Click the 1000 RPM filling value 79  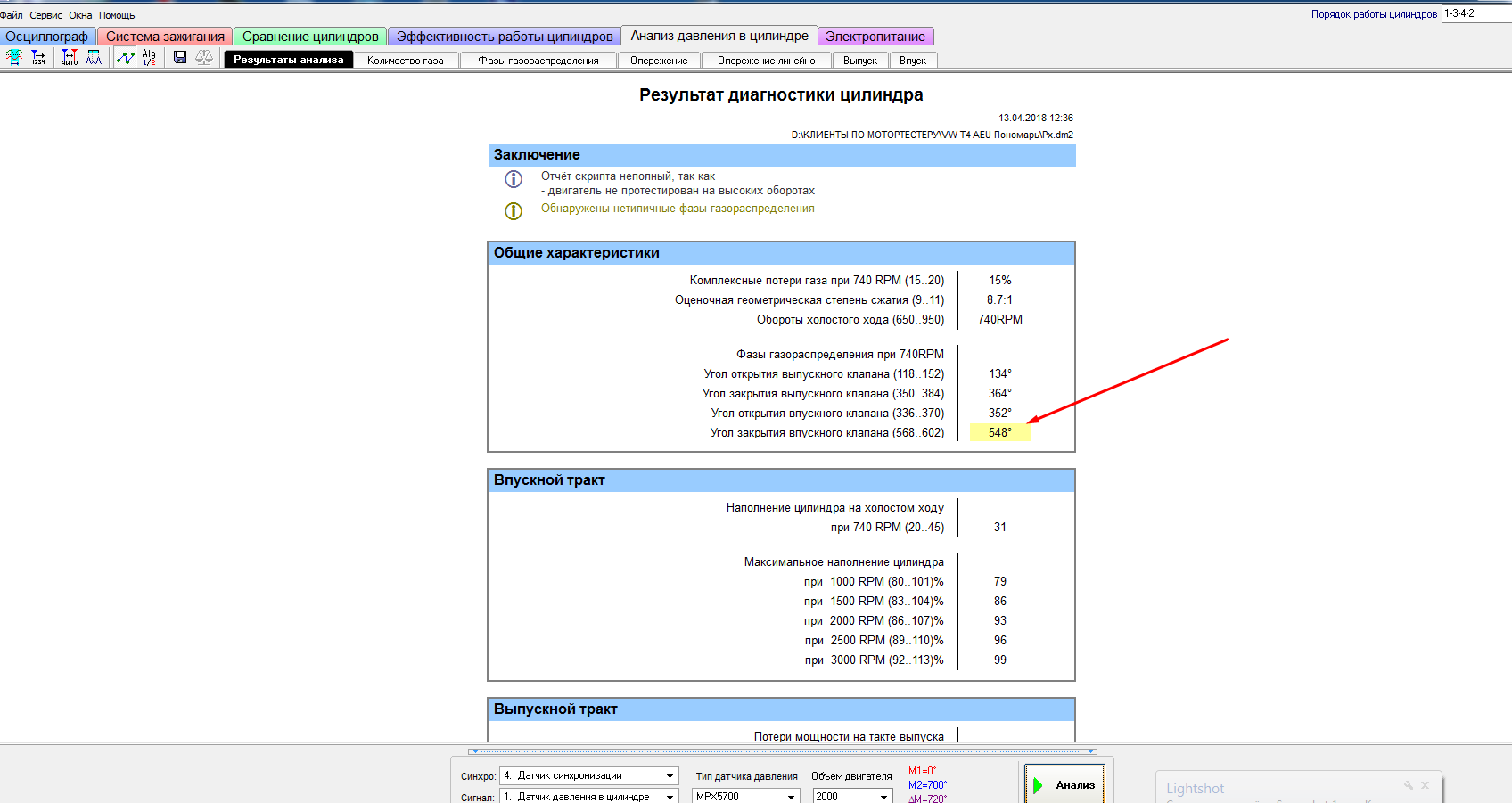(x=1000, y=581)
